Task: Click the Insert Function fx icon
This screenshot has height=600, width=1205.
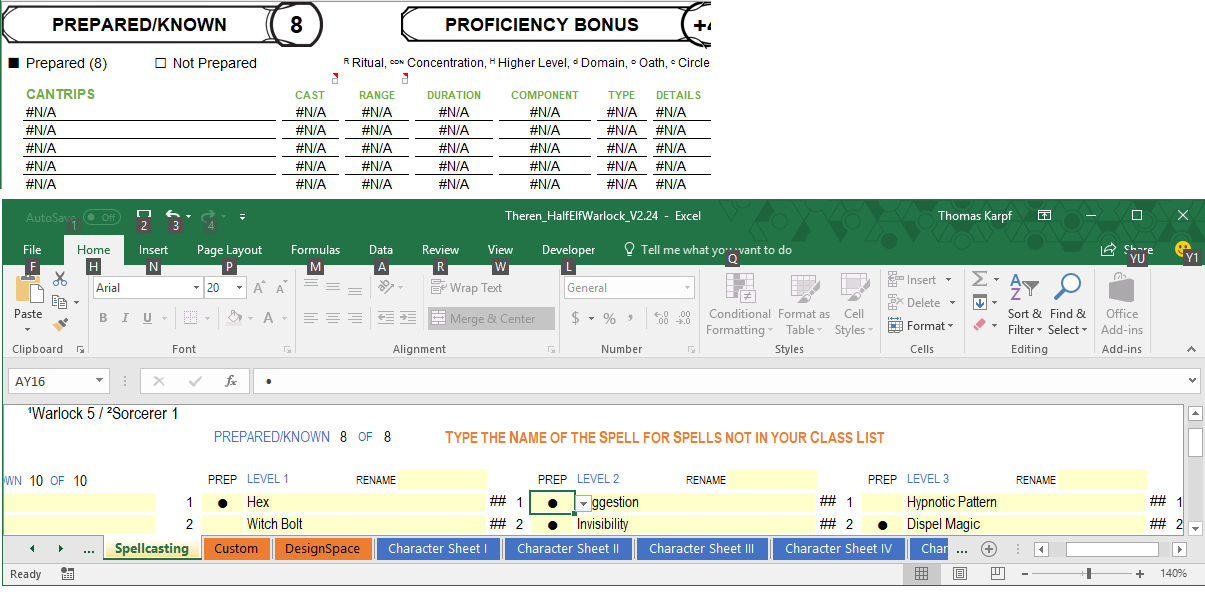Action: 231,381
